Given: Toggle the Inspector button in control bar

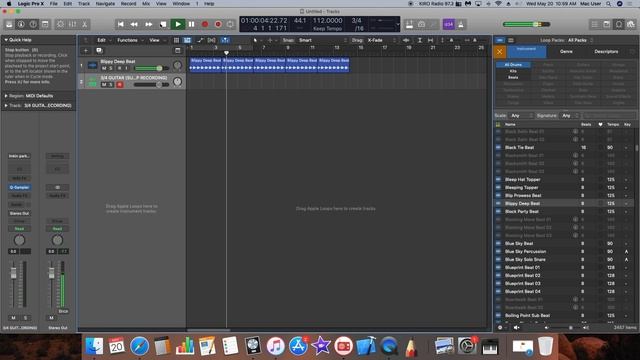Looking at the screenshot, I should [x=21, y=24].
